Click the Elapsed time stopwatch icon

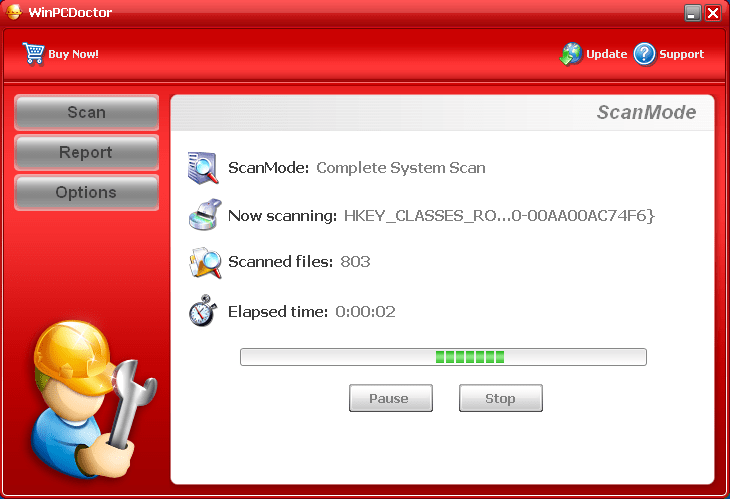coord(203,311)
